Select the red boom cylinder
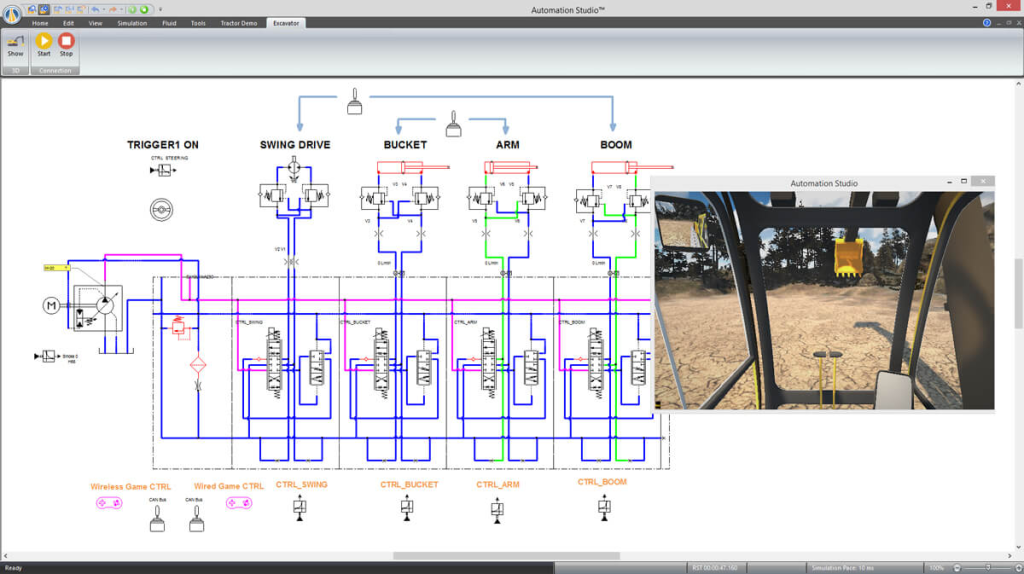 click(631, 168)
